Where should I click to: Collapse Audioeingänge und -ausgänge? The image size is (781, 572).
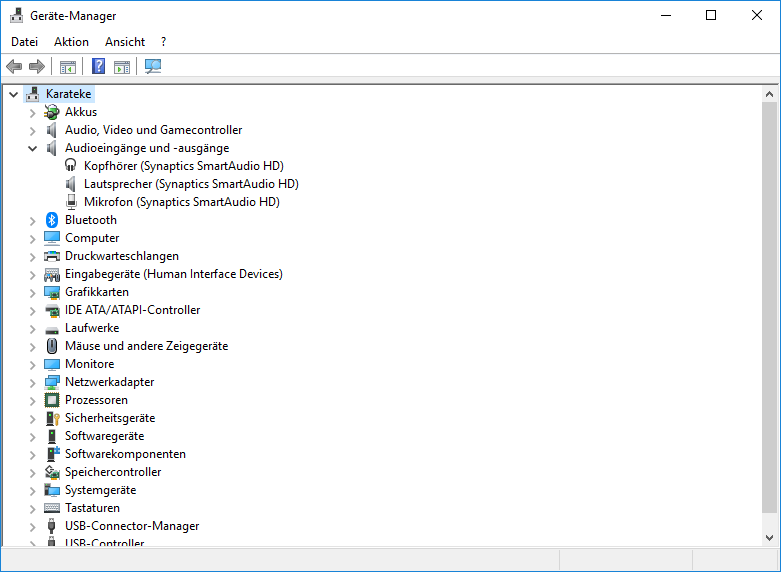32,148
